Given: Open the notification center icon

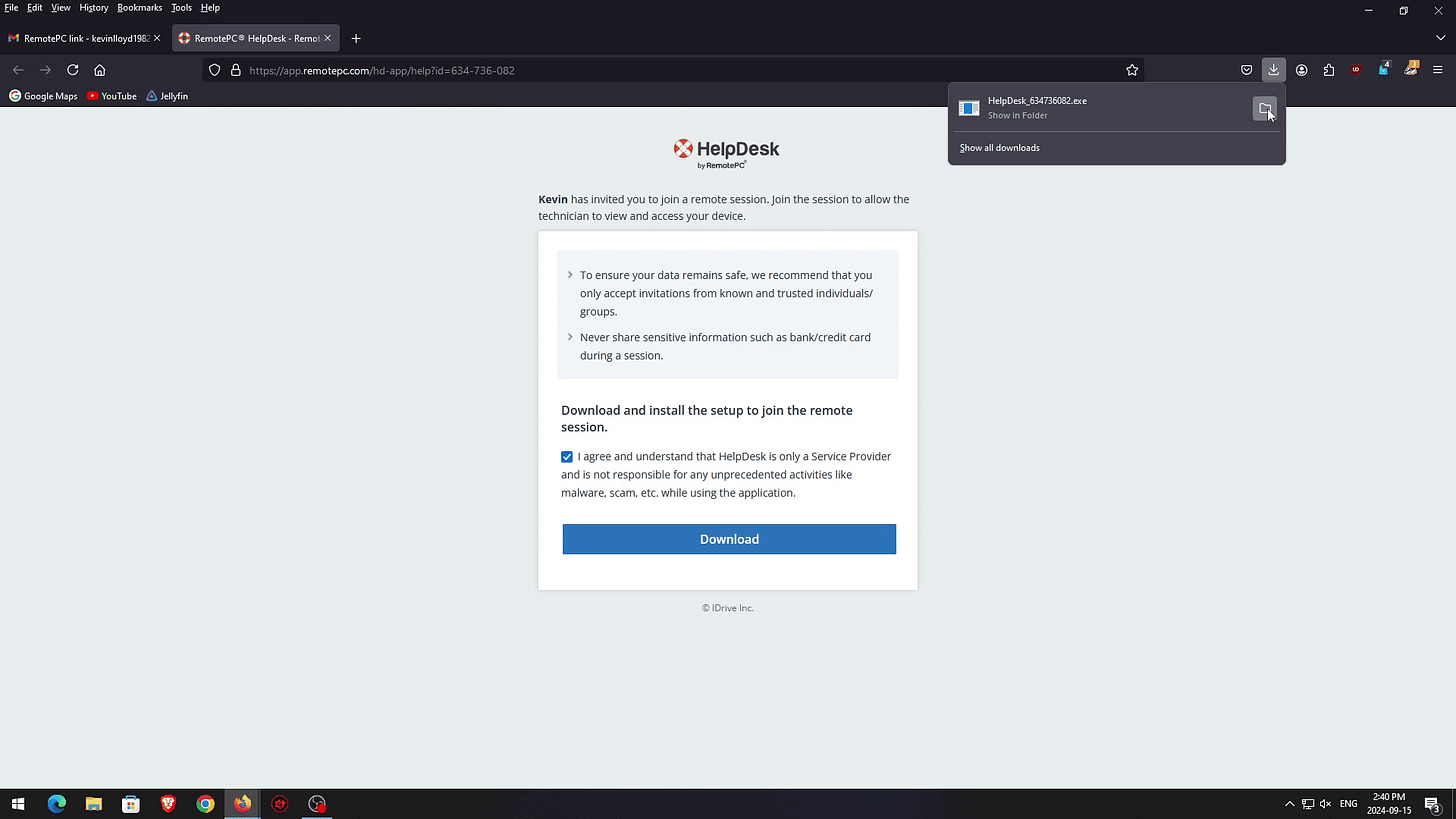Looking at the screenshot, I should pyautogui.click(x=1432, y=804).
